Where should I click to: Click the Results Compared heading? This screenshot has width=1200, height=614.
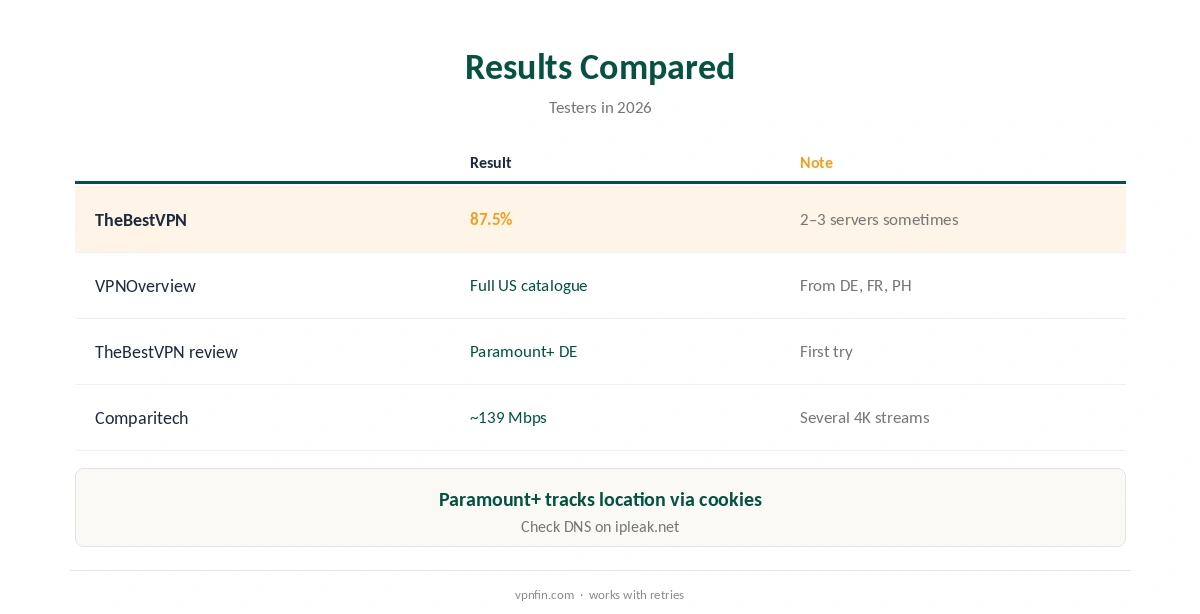tap(600, 67)
